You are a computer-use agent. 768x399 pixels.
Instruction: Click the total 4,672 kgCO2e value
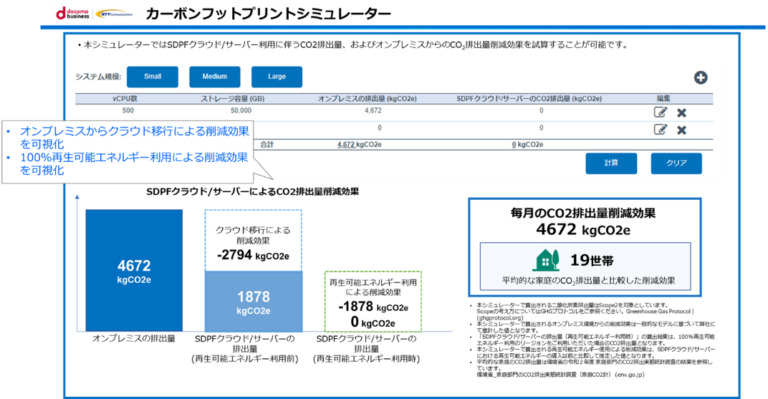(360, 144)
